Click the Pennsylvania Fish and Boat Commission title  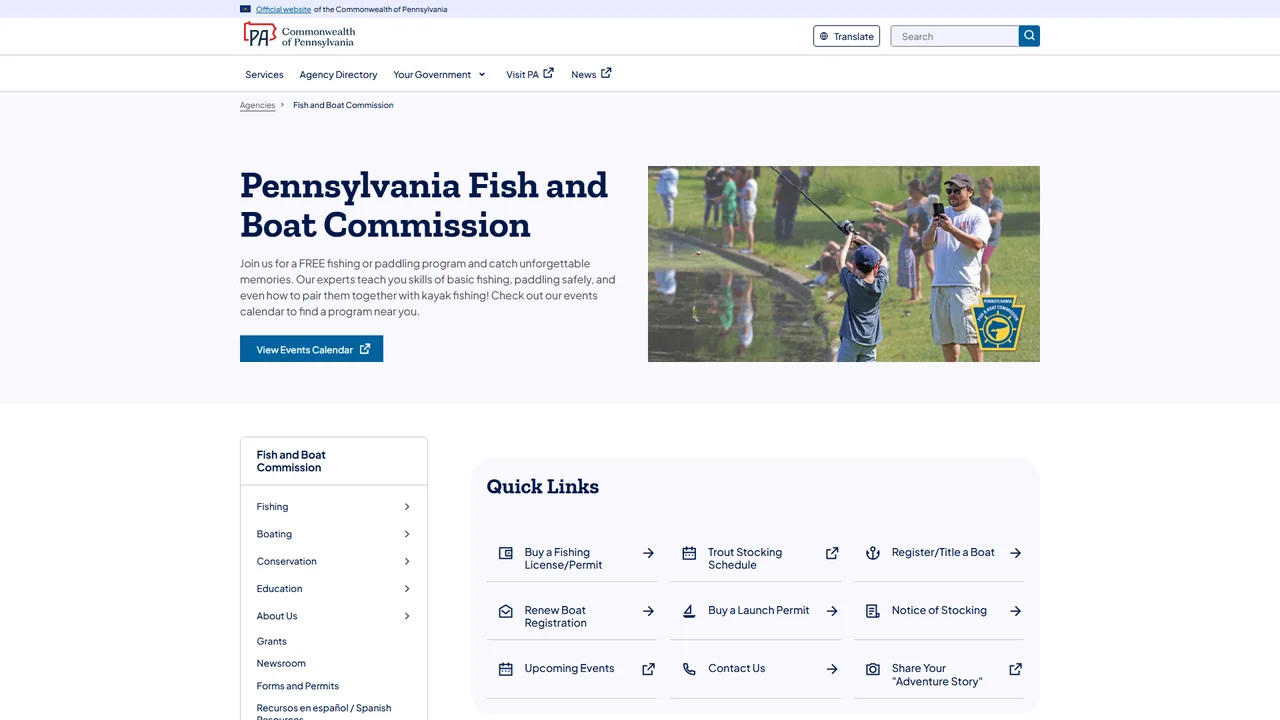point(424,205)
